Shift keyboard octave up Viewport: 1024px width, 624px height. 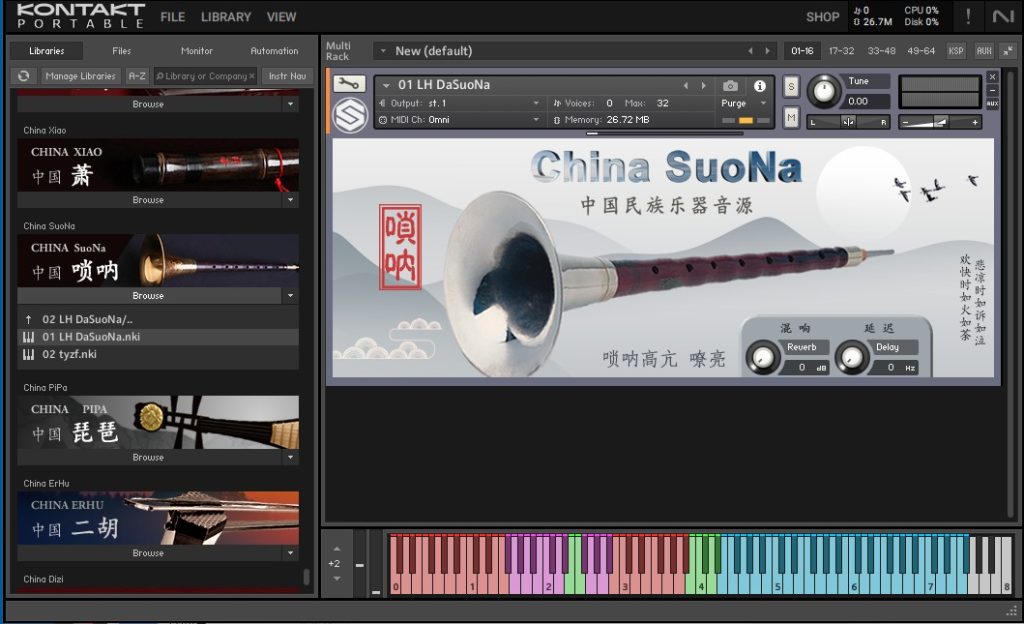click(x=337, y=549)
